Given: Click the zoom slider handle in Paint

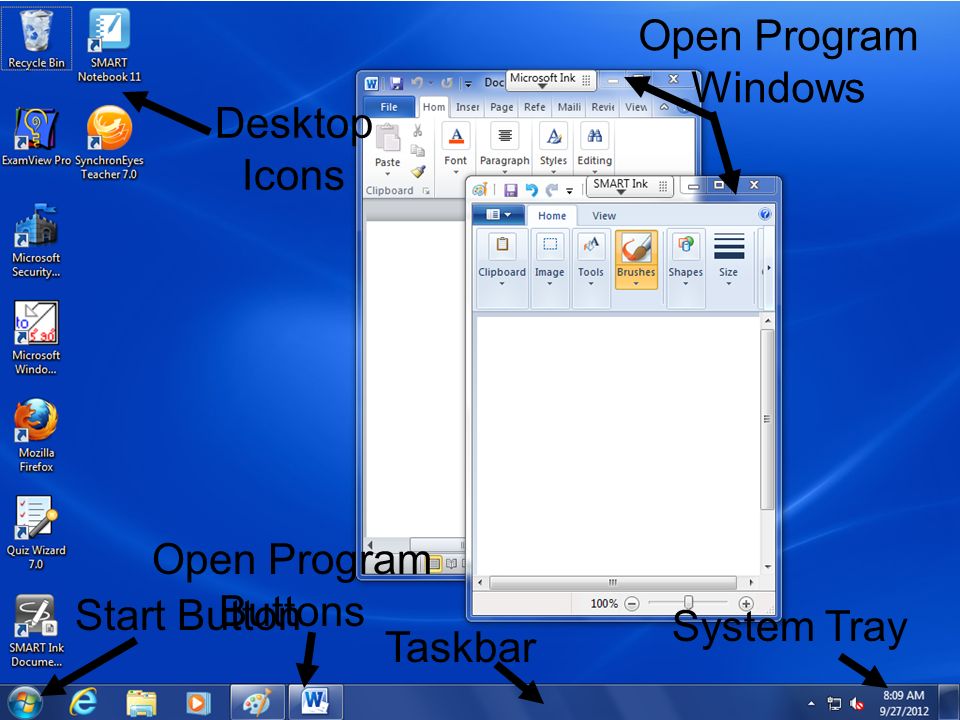Looking at the screenshot, I should pyautogui.click(x=689, y=603).
